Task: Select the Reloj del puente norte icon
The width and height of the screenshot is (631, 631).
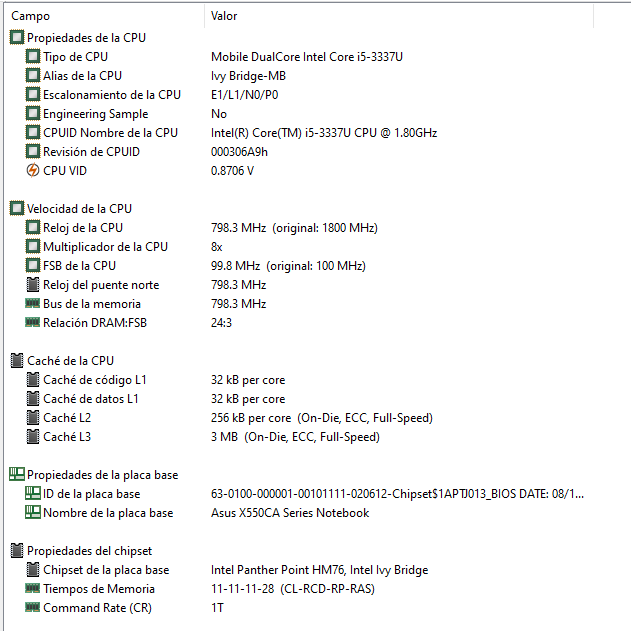Action: coord(33,285)
